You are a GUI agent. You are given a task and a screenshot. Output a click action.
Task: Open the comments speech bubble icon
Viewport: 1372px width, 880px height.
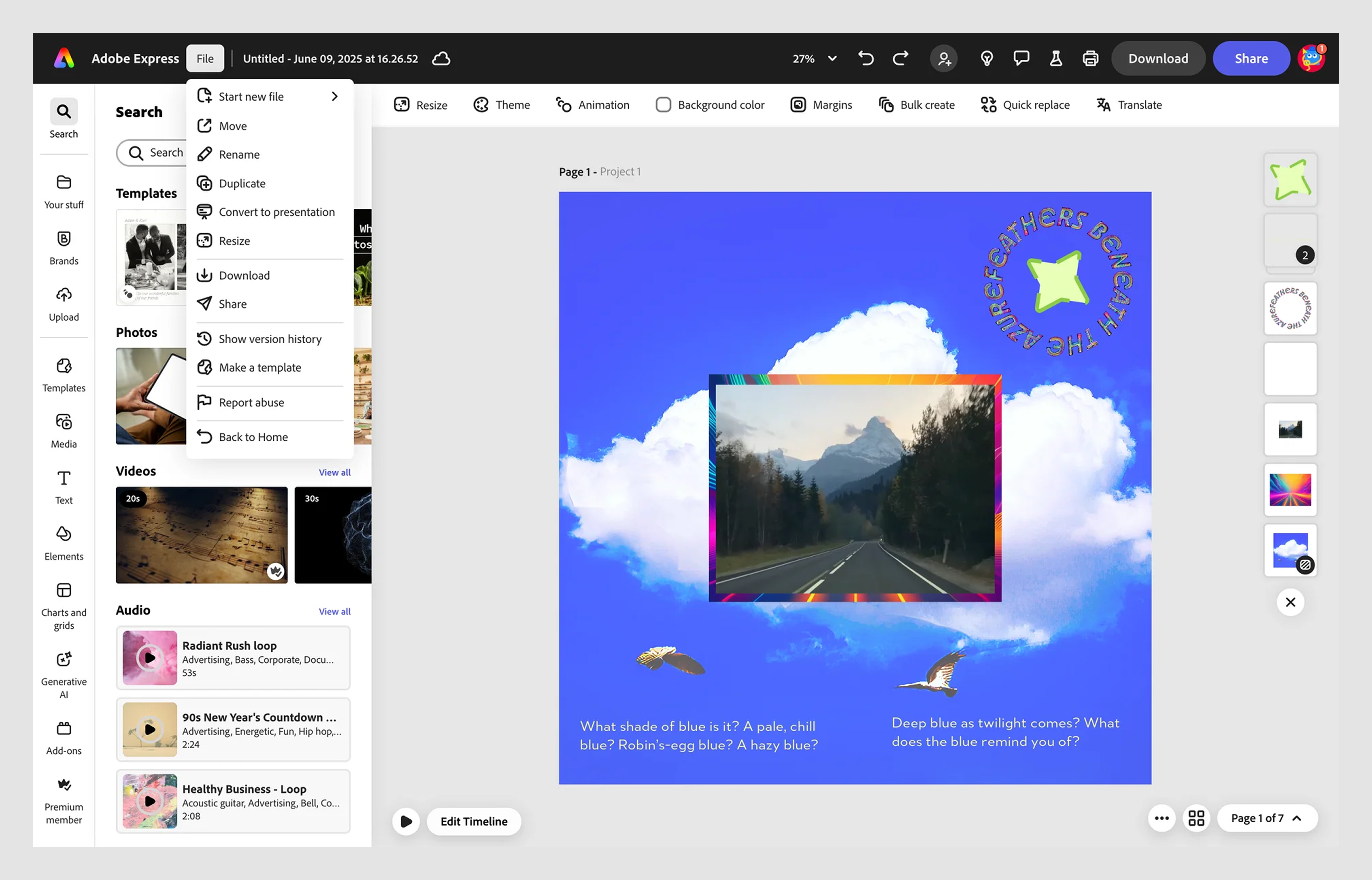pyautogui.click(x=1021, y=58)
